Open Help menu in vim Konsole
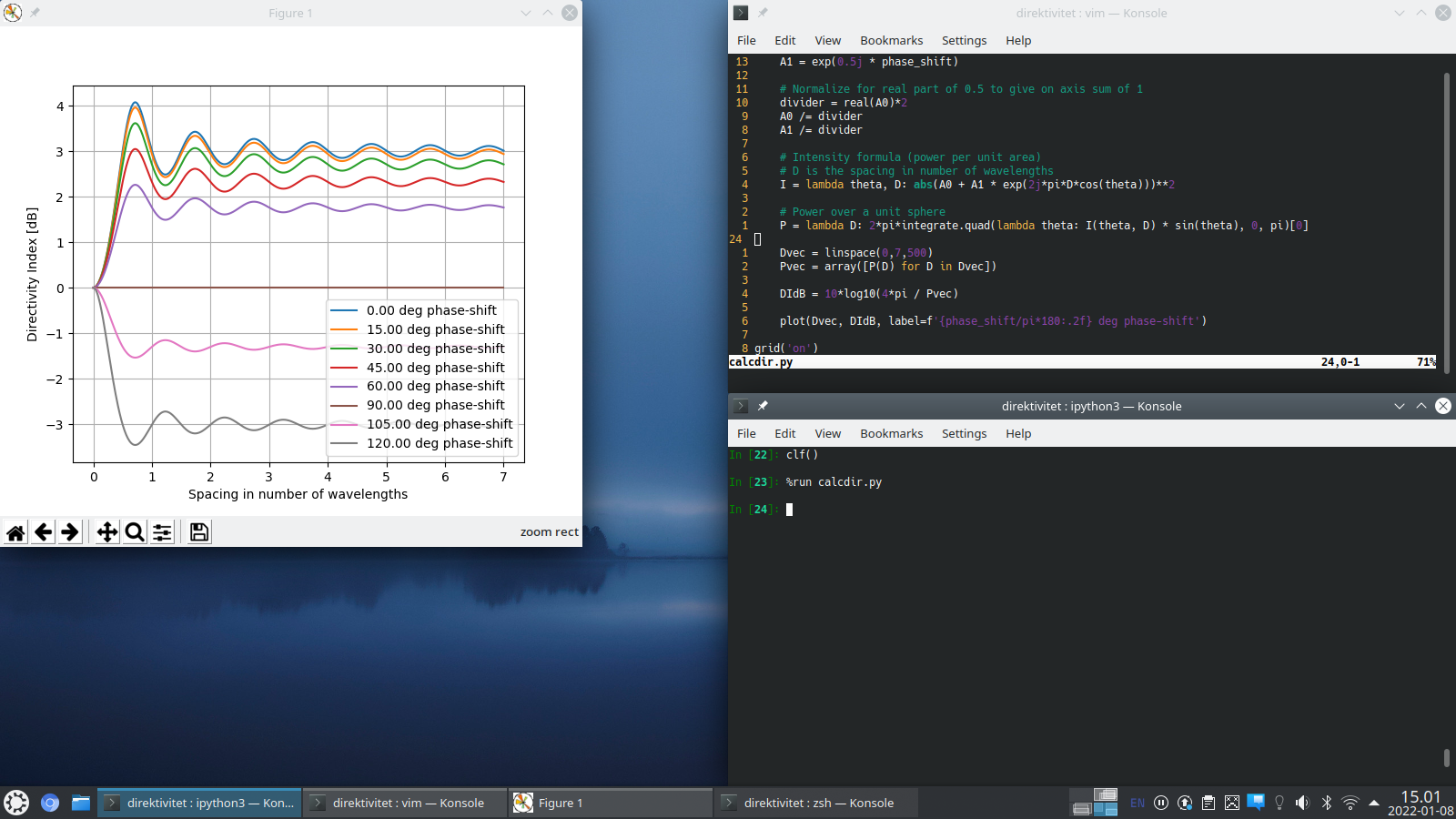The image size is (1456, 819). (x=1018, y=40)
